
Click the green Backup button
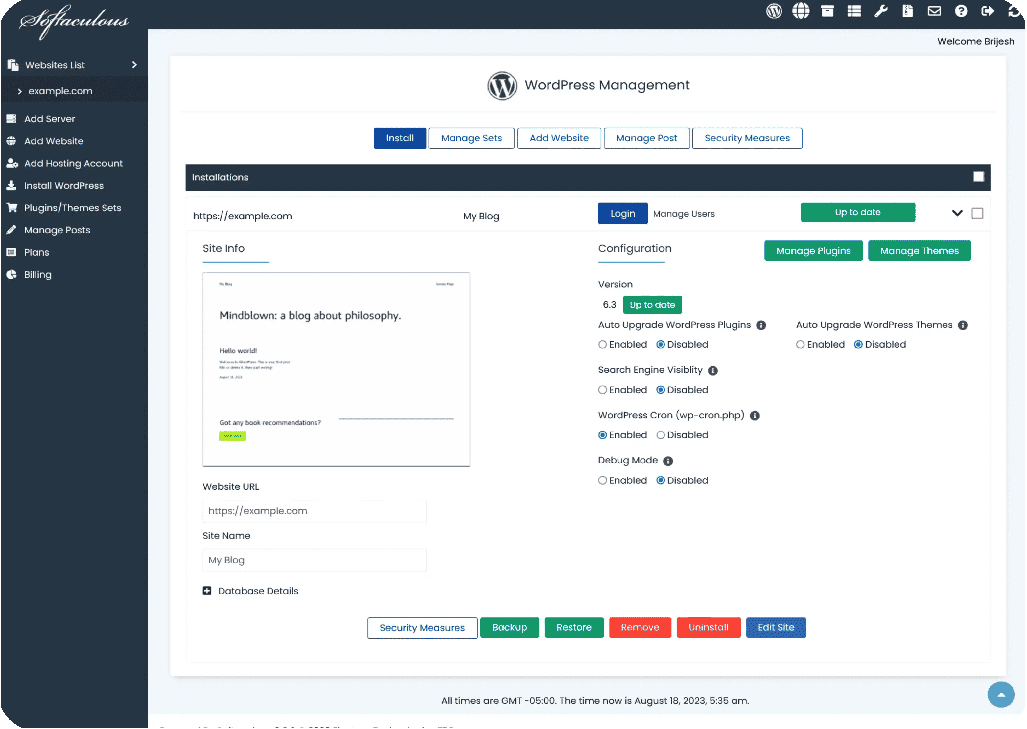[509, 628]
